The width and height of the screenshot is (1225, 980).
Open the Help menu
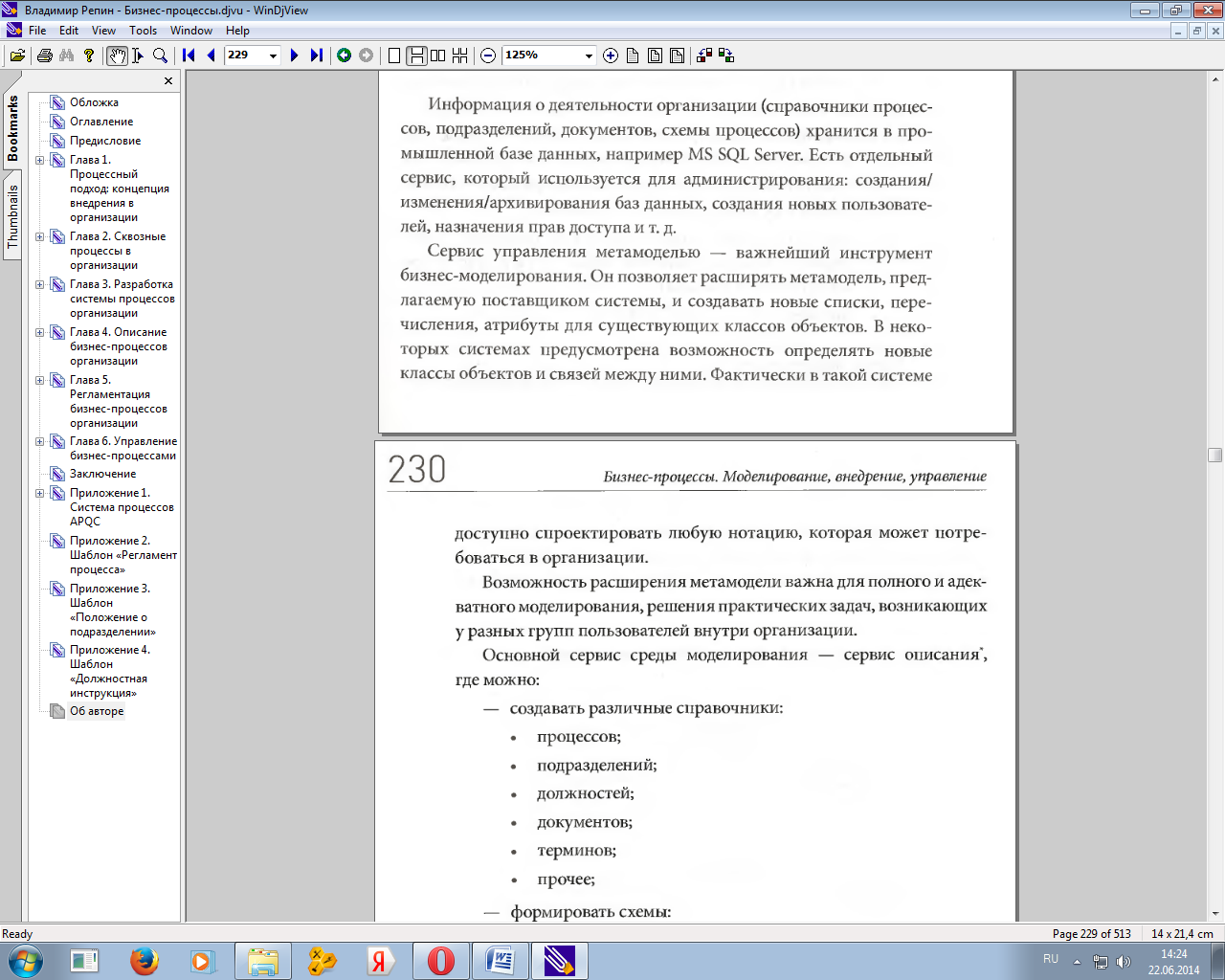click(x=237, y=31)
